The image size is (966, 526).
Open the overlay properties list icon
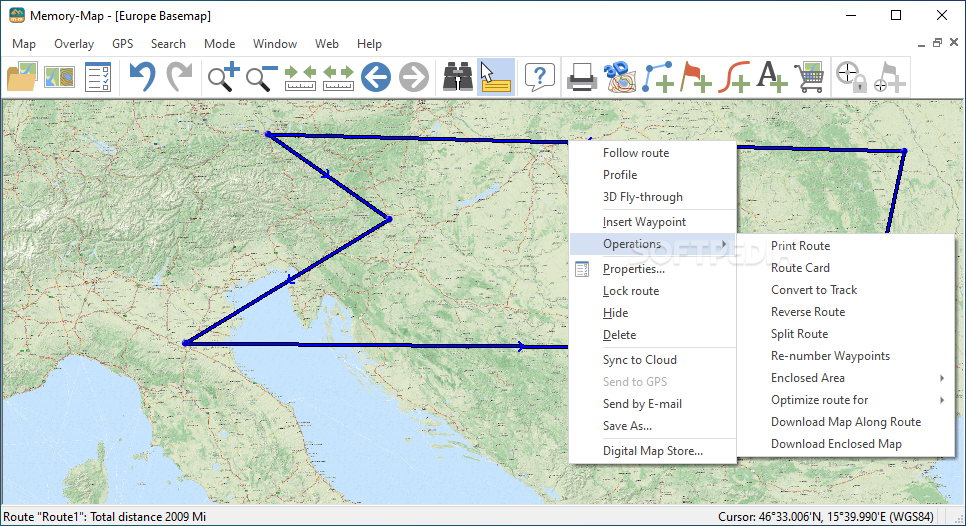click(x=98, y=77)
